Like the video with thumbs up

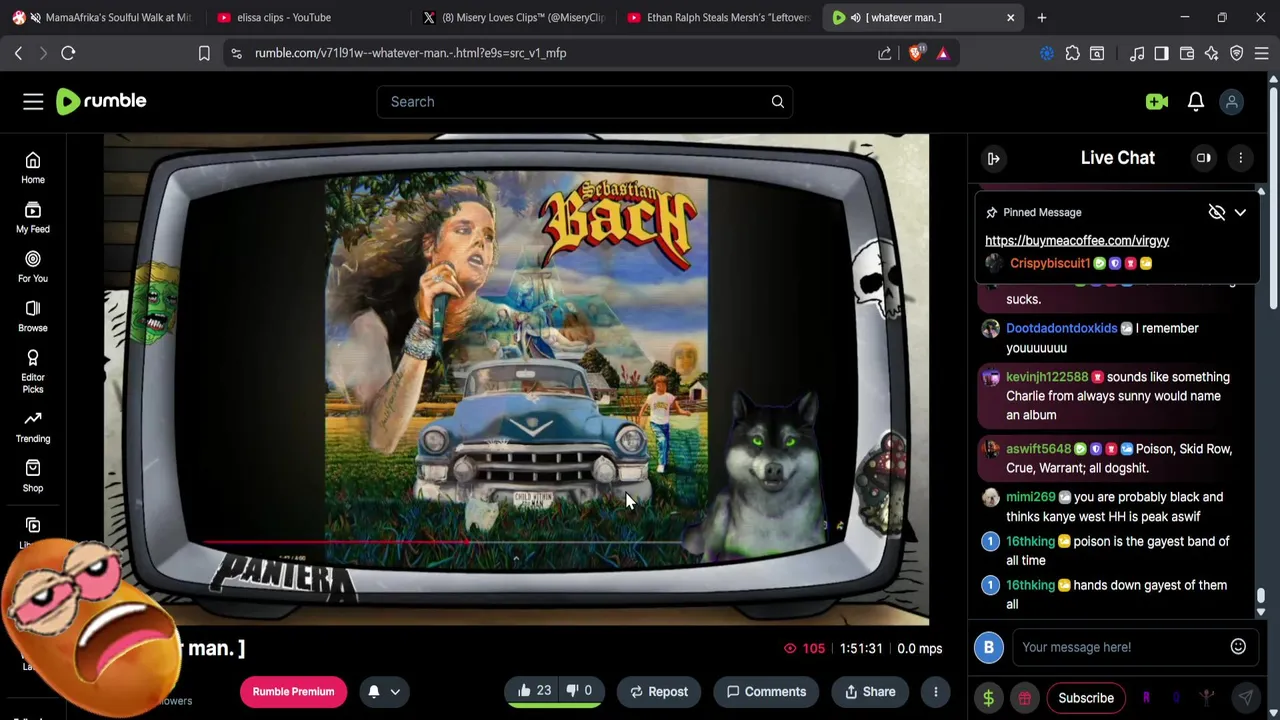[x=534, y=691]
